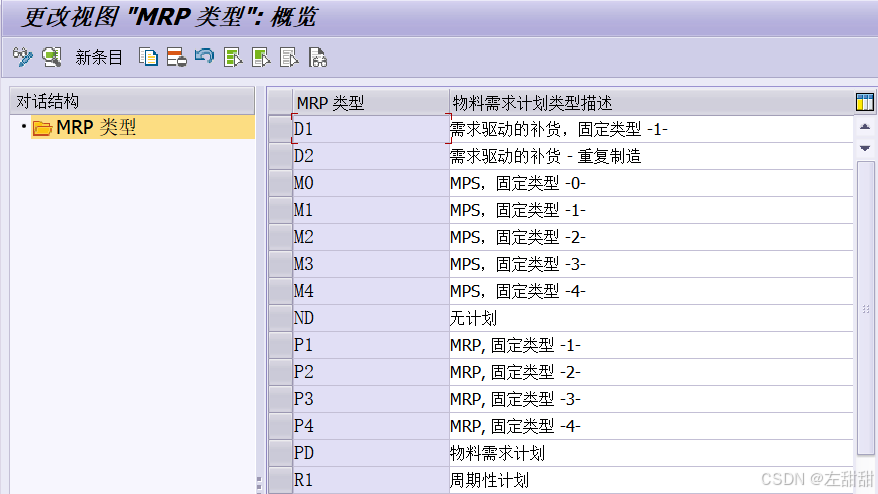Click the P4 MRP type cell
The width and height of the screenshot is (878, 494).
point(371,426)
